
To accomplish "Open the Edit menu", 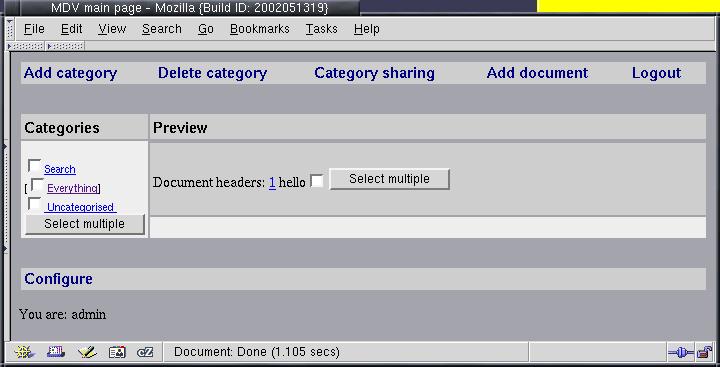I will 72,29.
